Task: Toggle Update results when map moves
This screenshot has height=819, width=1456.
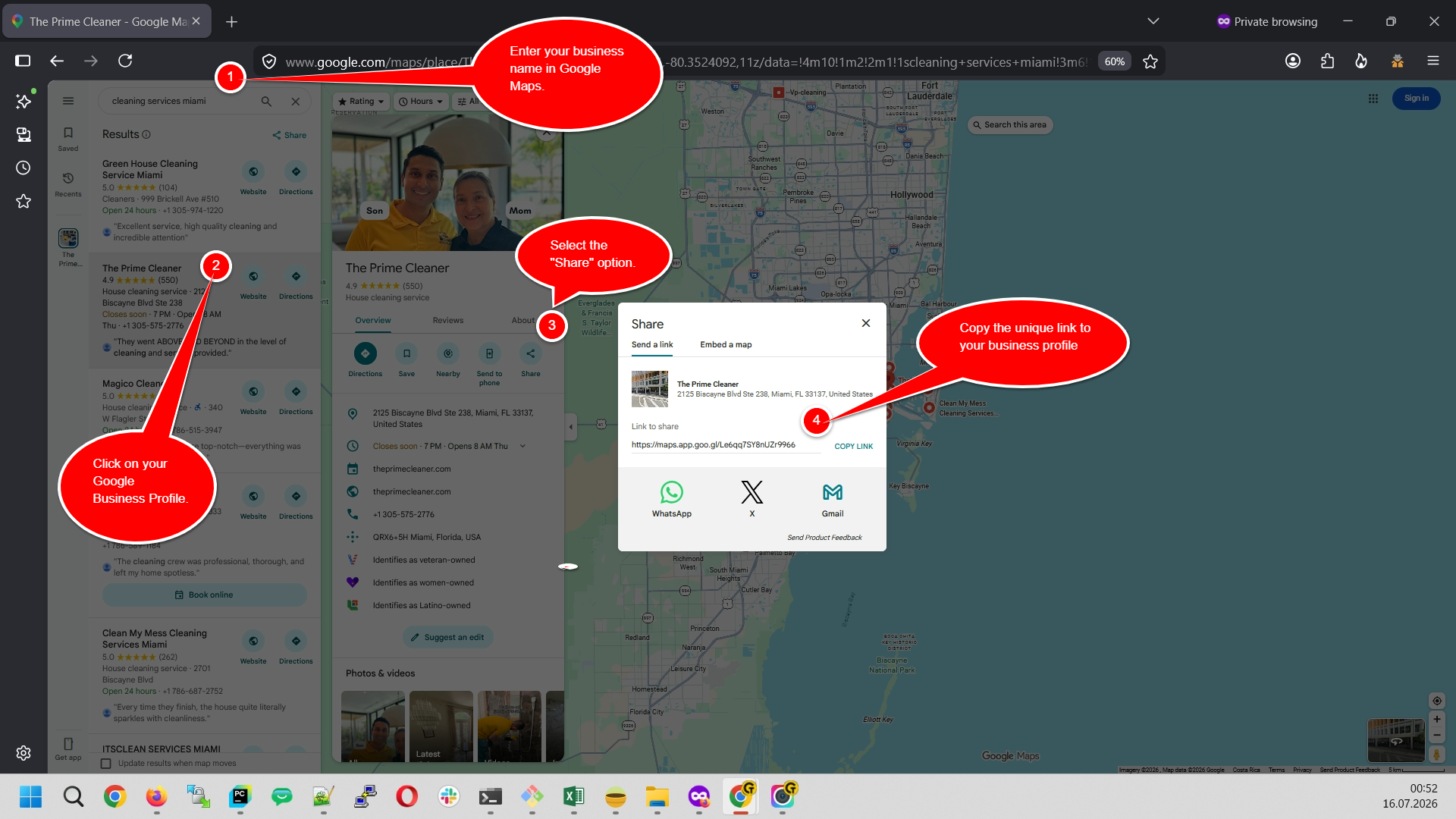Action: coord(106,764)
